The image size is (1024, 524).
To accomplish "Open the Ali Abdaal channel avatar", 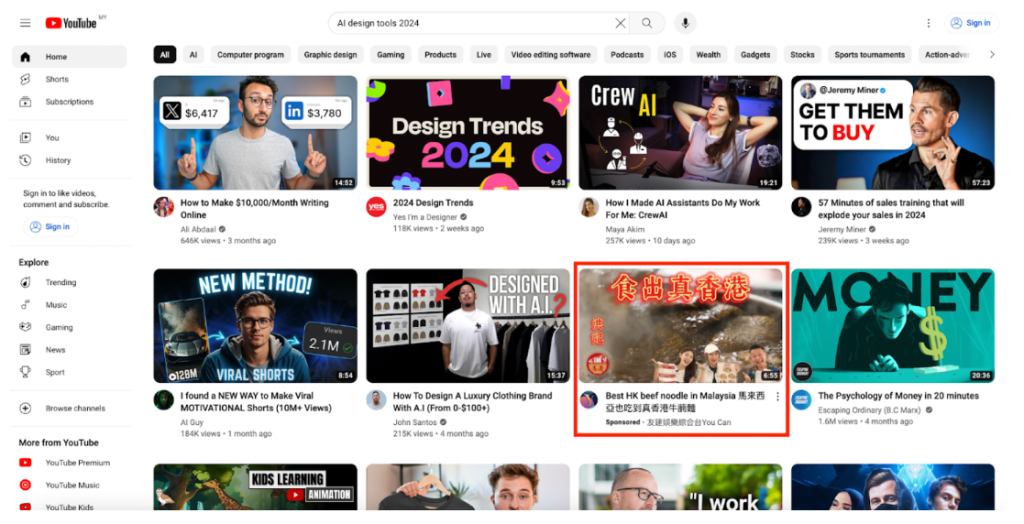I will 163,207.
